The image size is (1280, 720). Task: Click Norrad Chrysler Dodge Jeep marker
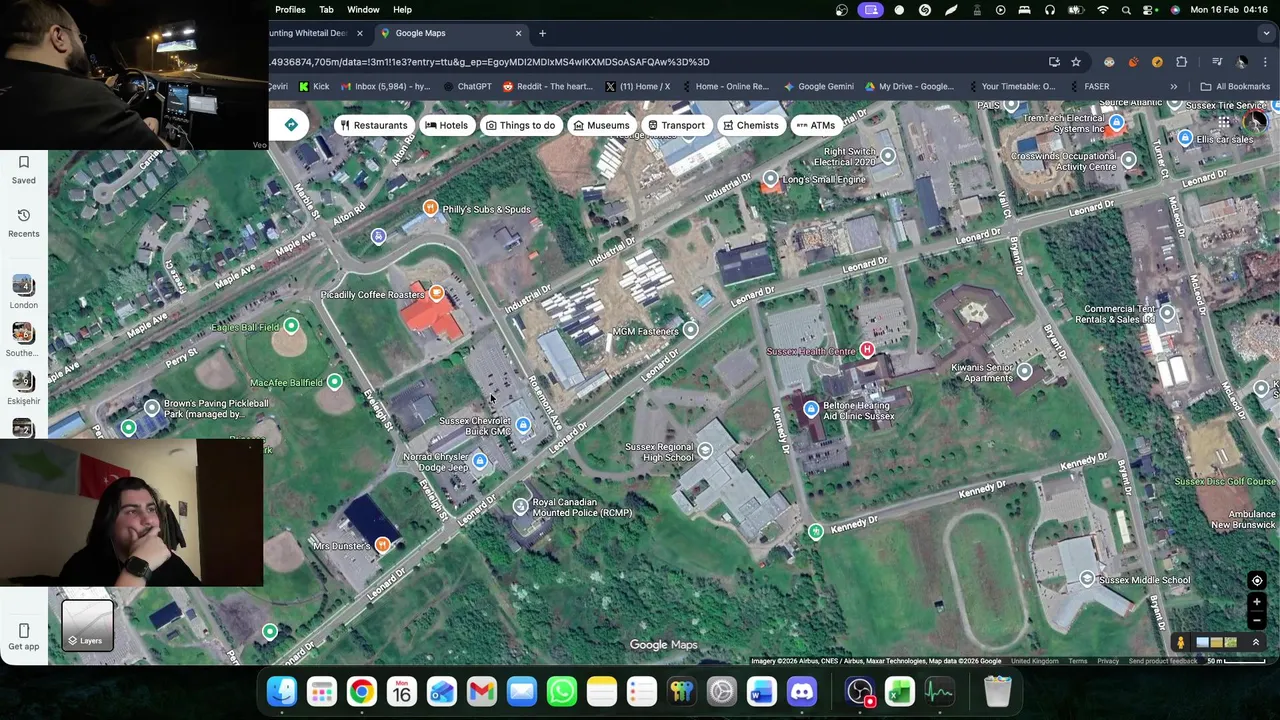(x=480, y=461)
